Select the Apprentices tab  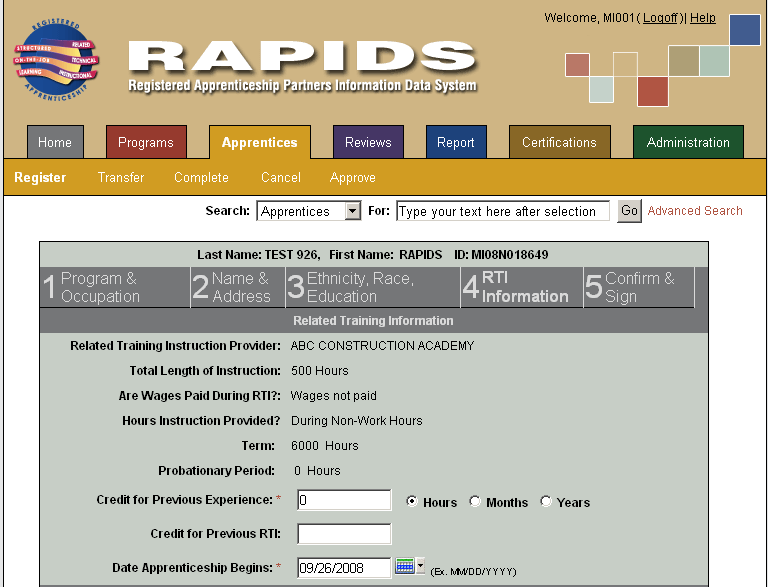pos(260,142)
